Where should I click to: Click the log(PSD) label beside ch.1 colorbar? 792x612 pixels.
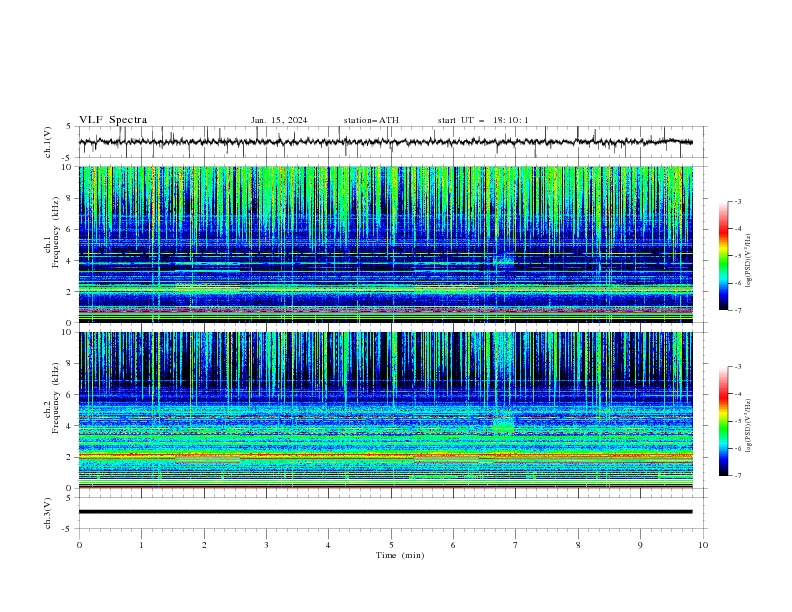tap(749, 261)
